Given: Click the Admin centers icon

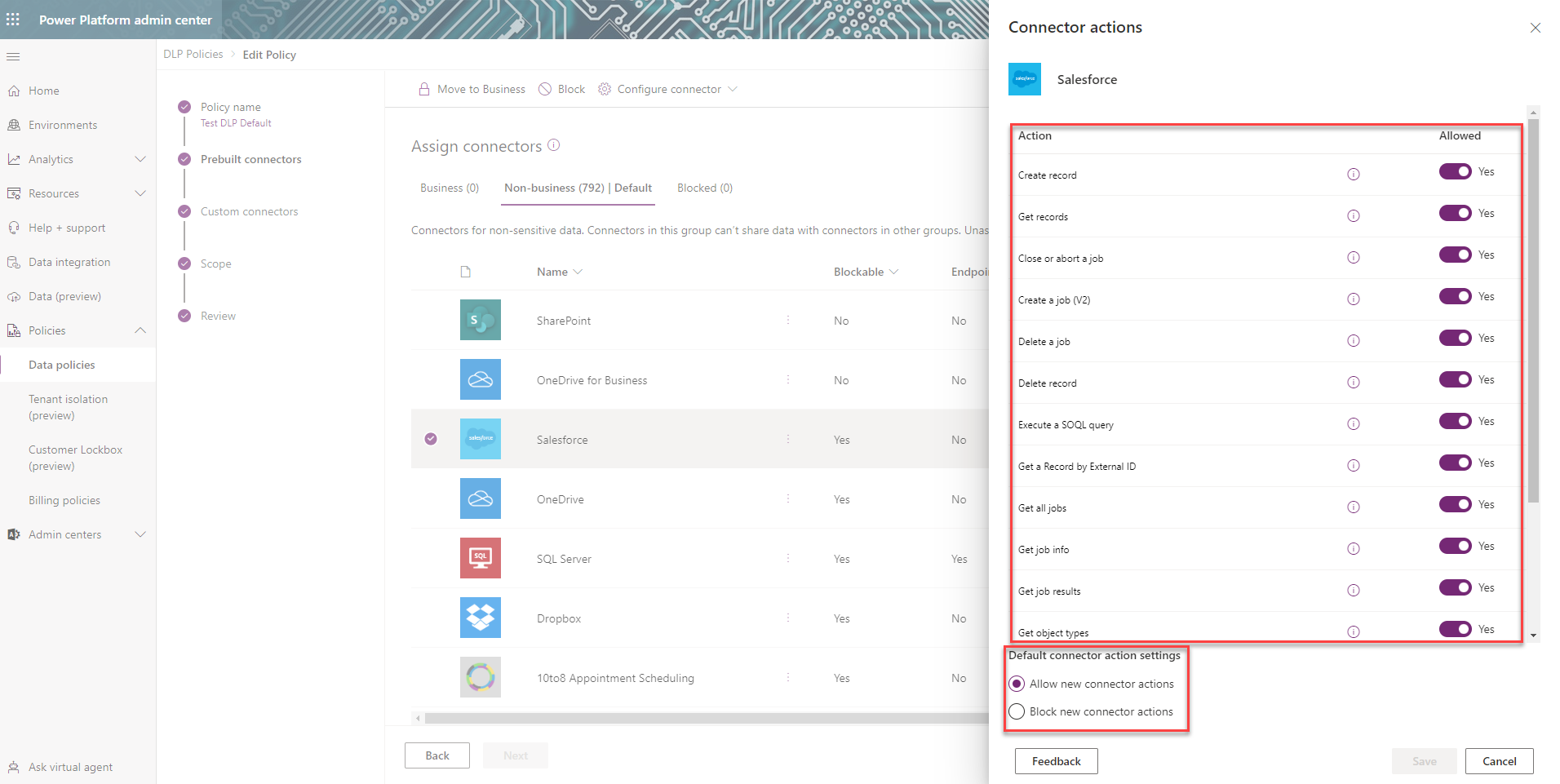Looking at the screenshot, I should click(14, 534).
